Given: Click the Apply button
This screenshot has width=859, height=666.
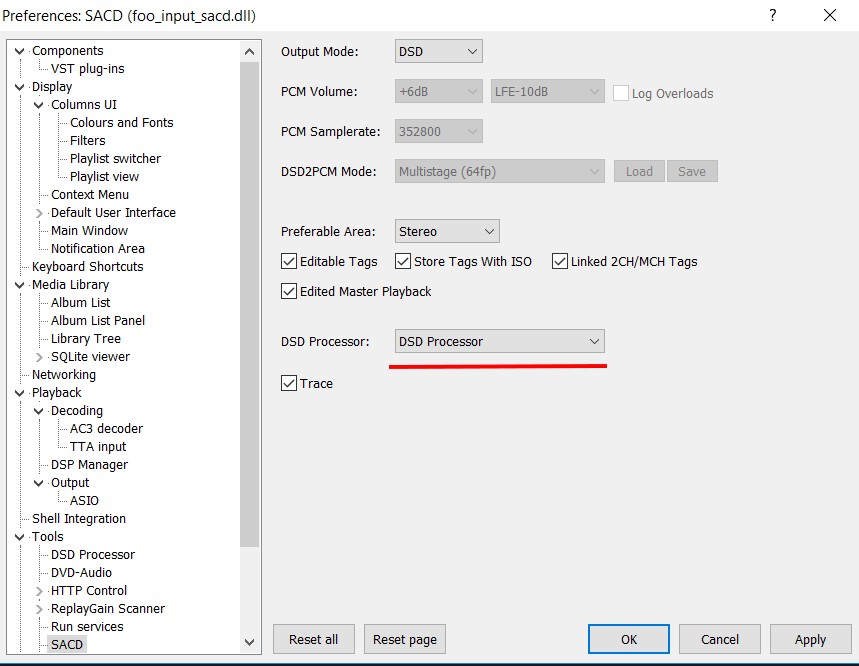Looking at the screenshot, I should [810, 640].
